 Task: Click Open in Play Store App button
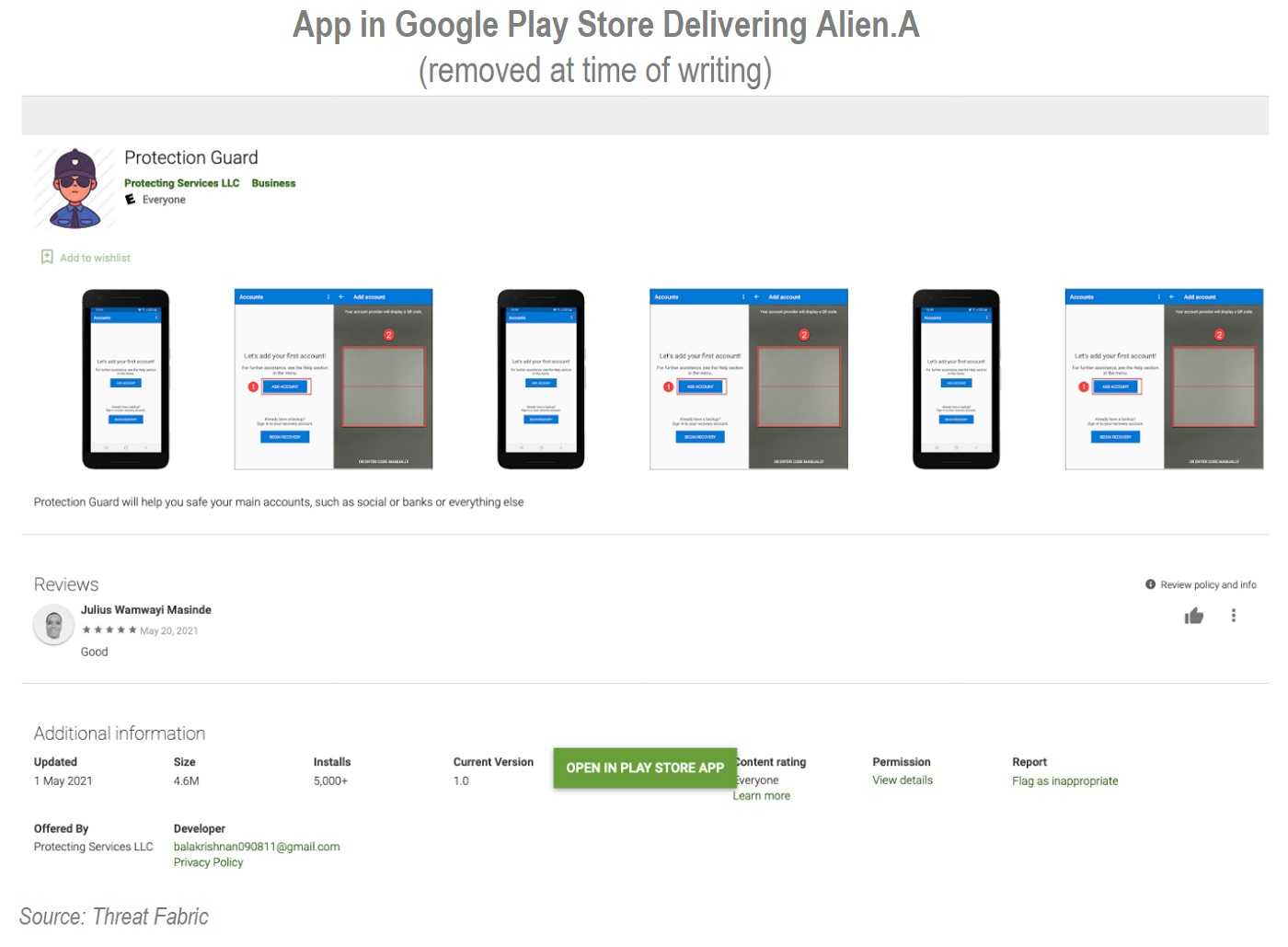pos(645,768)
